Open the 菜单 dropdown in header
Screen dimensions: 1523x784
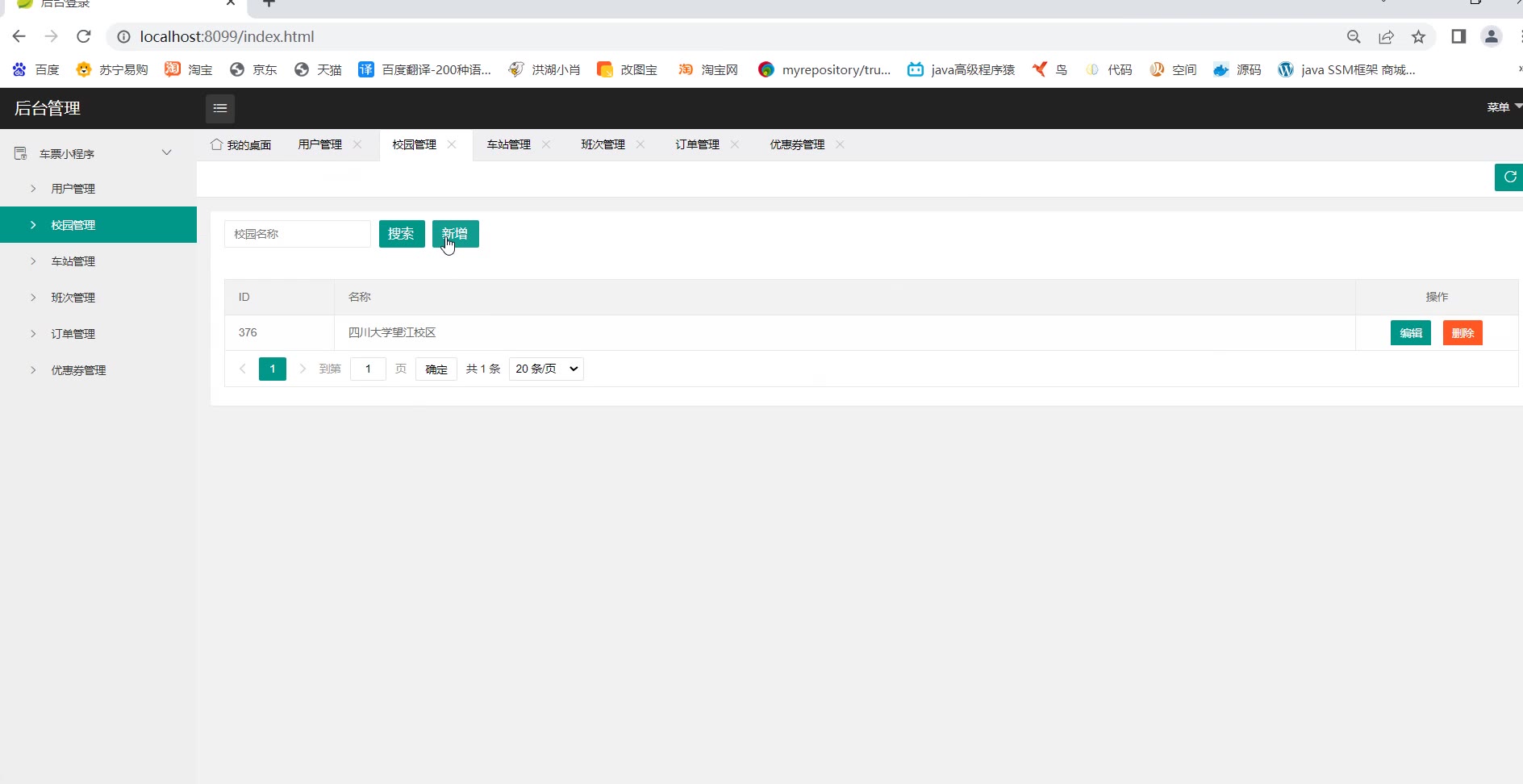pyautogui.click(x=1504, y=107)
